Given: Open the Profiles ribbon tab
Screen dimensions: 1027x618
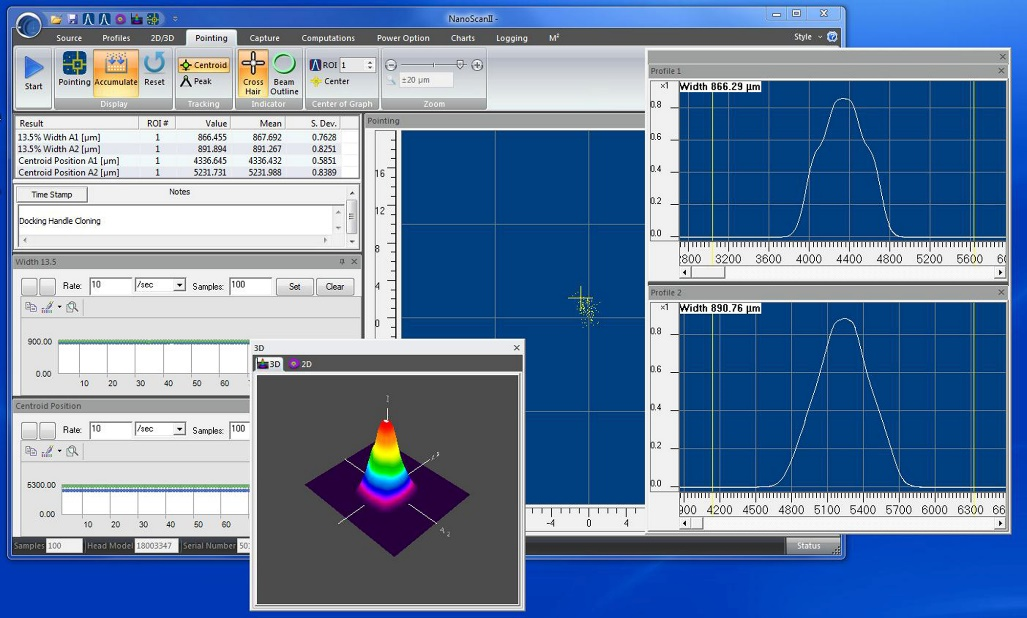Looking at the screenshot, I should (x=116, y=38).
